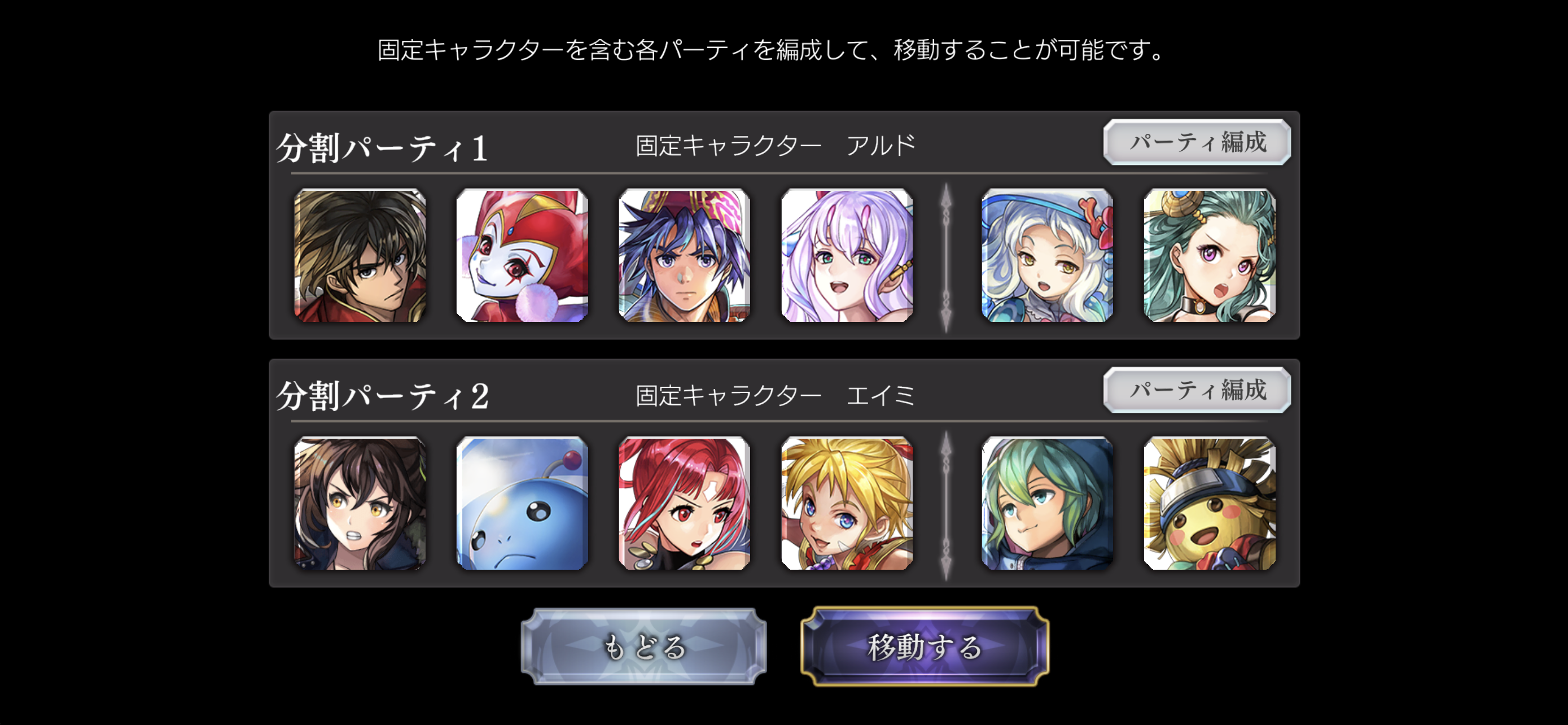Pick the green-haired hooded character portrait

pyautogui.click(x=1047, y=504)
